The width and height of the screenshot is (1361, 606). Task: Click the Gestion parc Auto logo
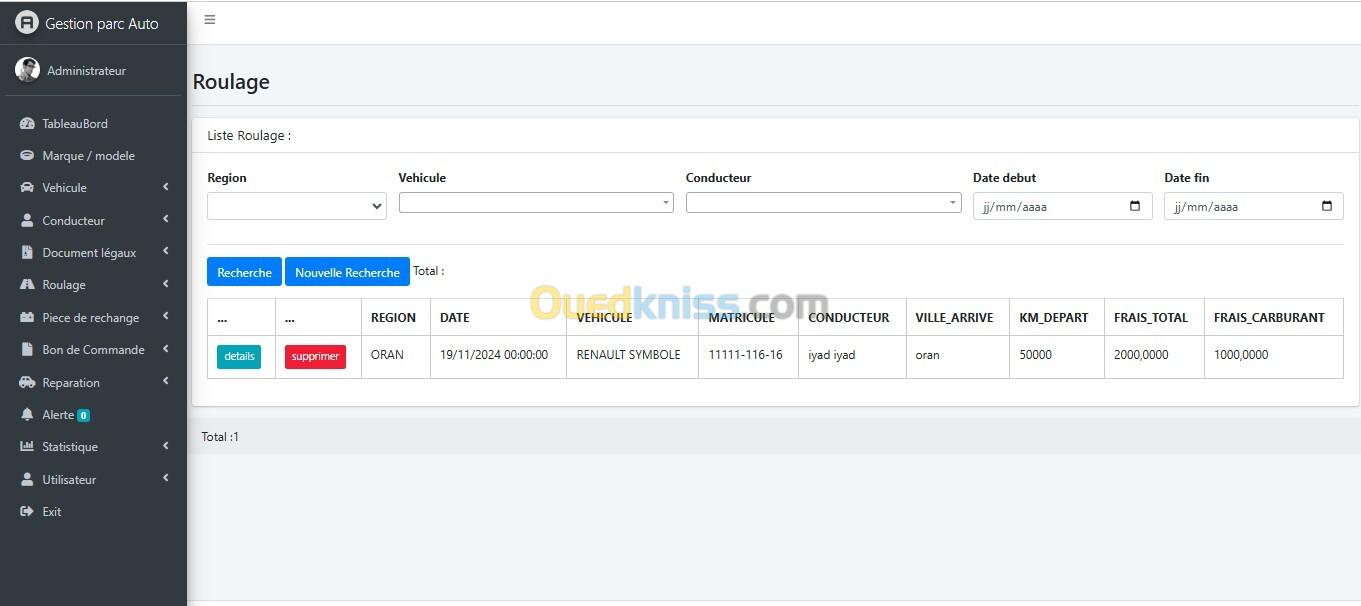(27, 23)
